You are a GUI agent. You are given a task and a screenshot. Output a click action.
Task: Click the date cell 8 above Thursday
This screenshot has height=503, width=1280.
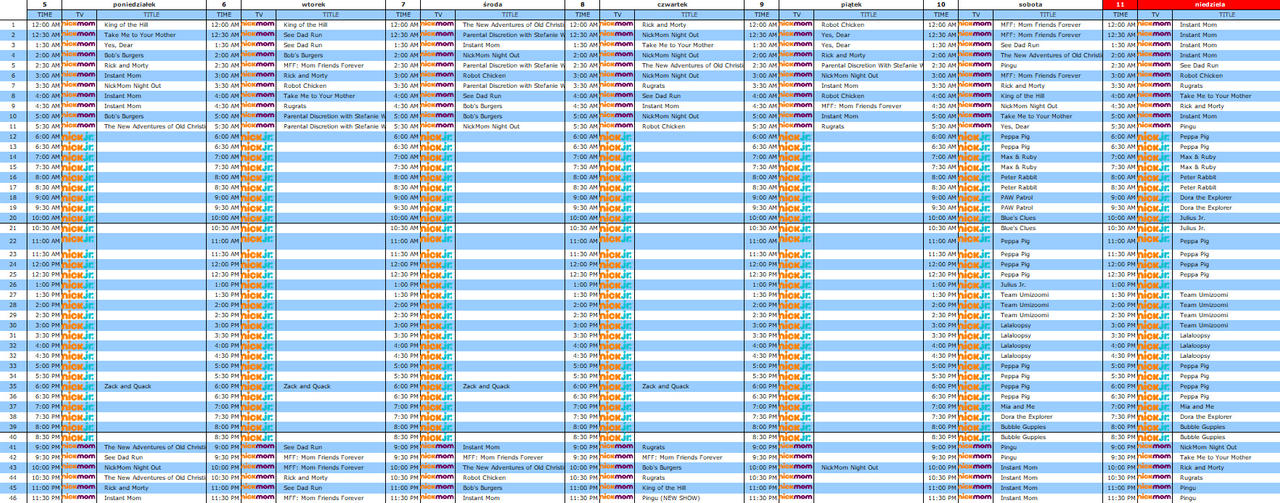[582, 4]
